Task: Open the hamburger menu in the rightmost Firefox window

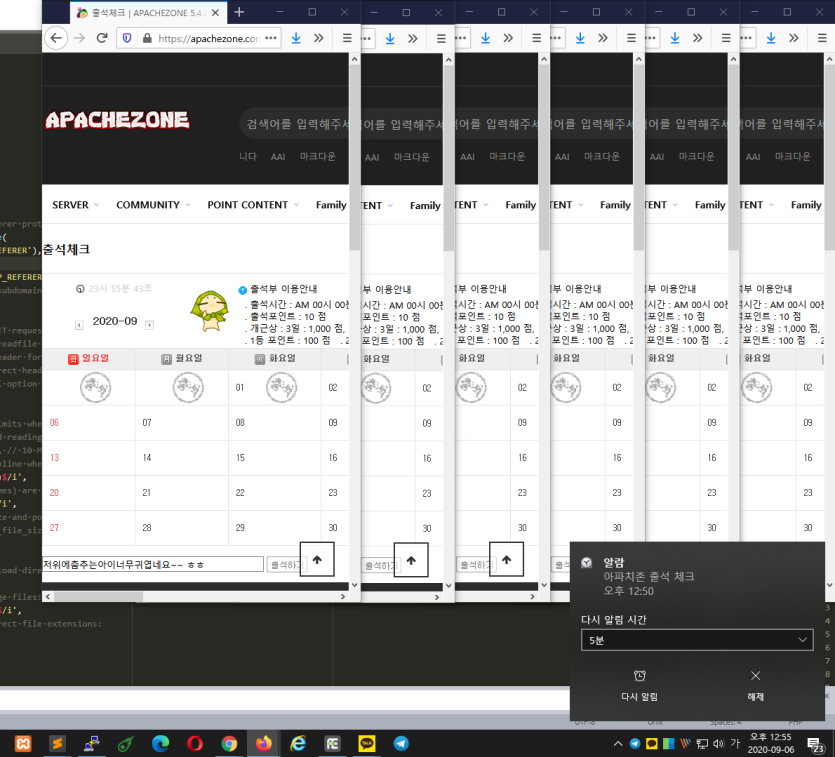Action: pos(822,38)
